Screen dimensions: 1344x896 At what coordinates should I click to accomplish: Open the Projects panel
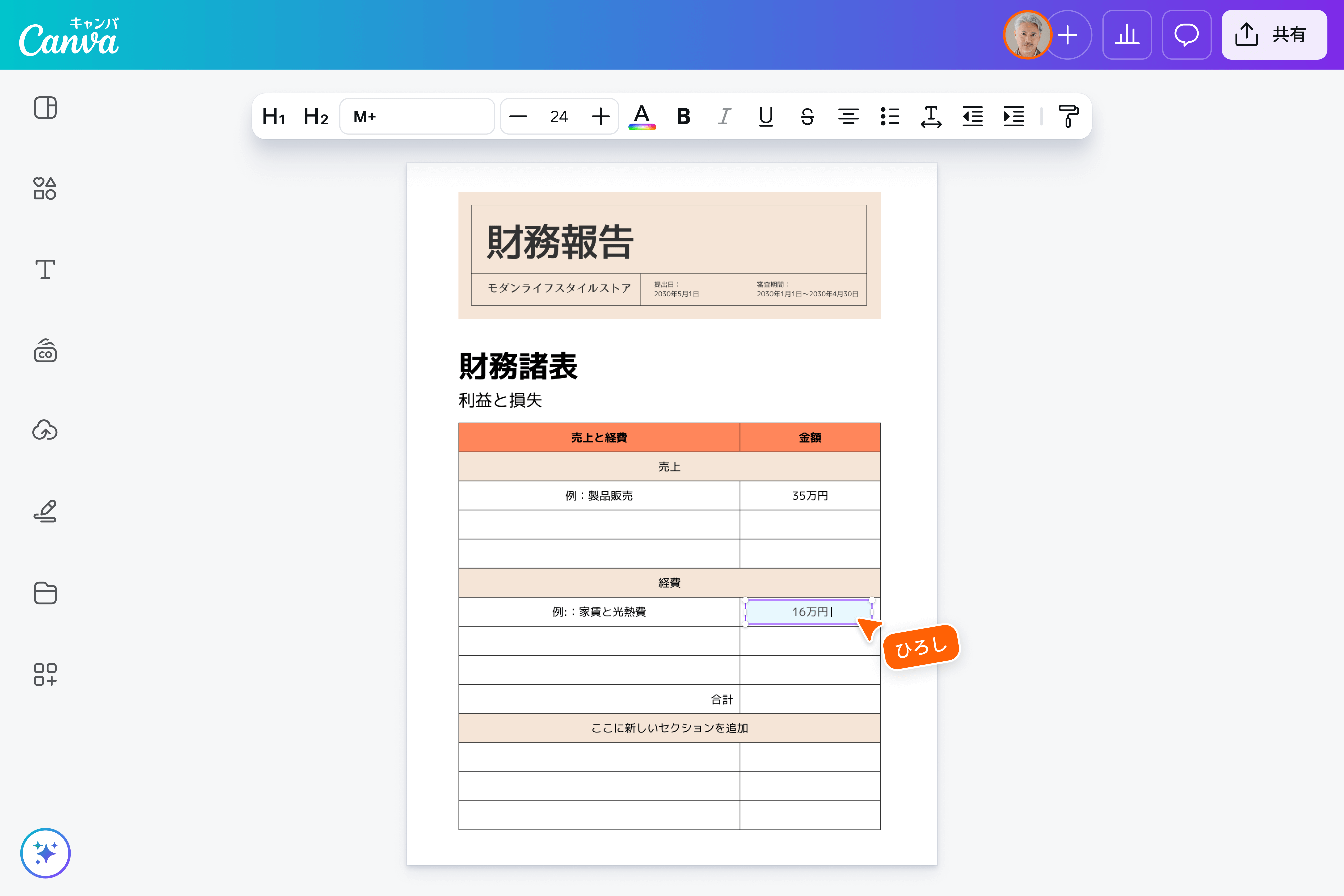click(x=45, y=593)
